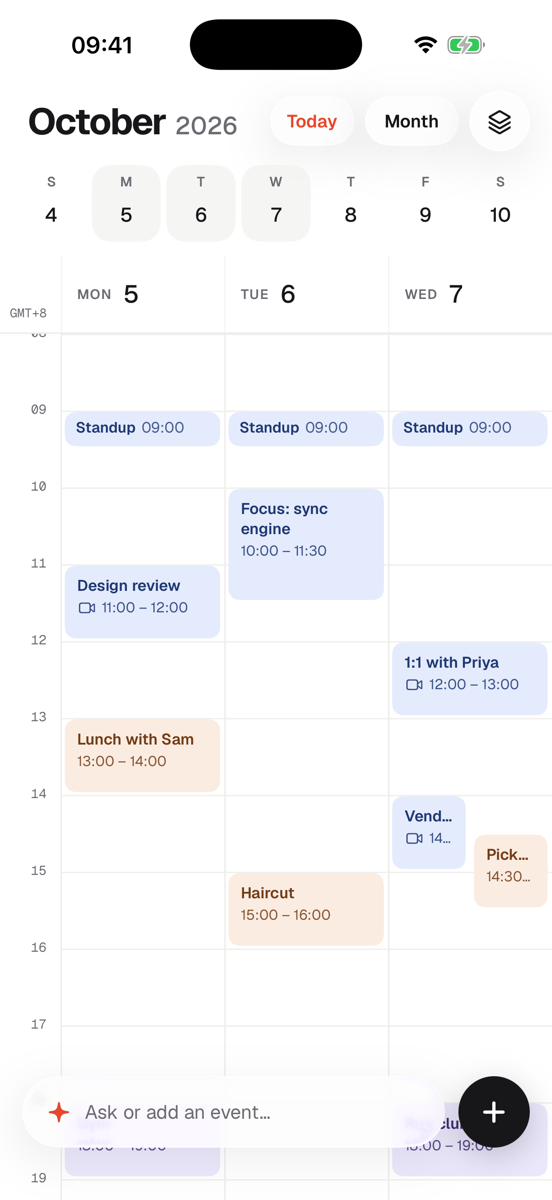Open the calendar layers icon
This screenshot has width=552, height=1200.
tap(499, 121)
